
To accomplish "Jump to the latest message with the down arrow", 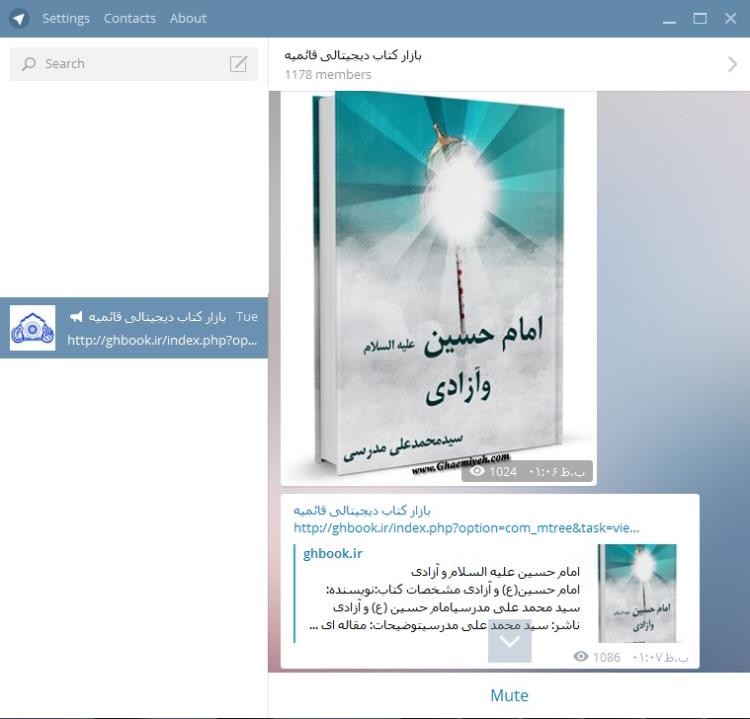I will 509,641.
